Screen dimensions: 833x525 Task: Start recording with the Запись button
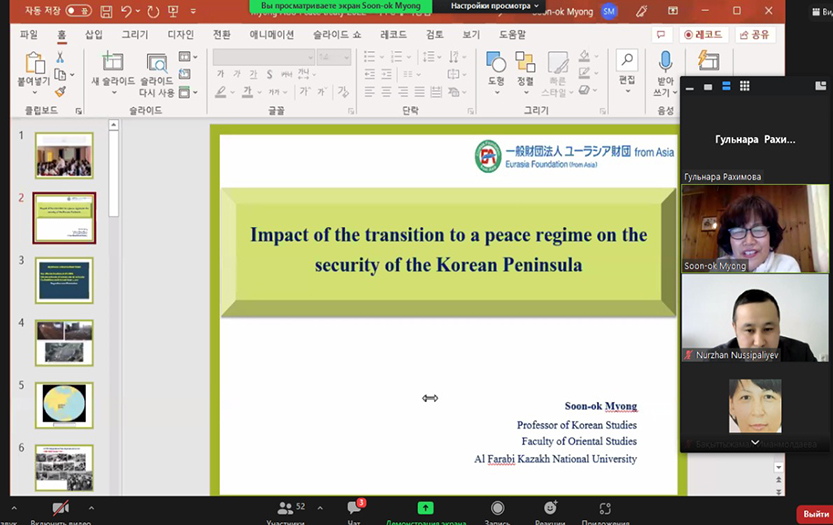[x=497, y=510]
